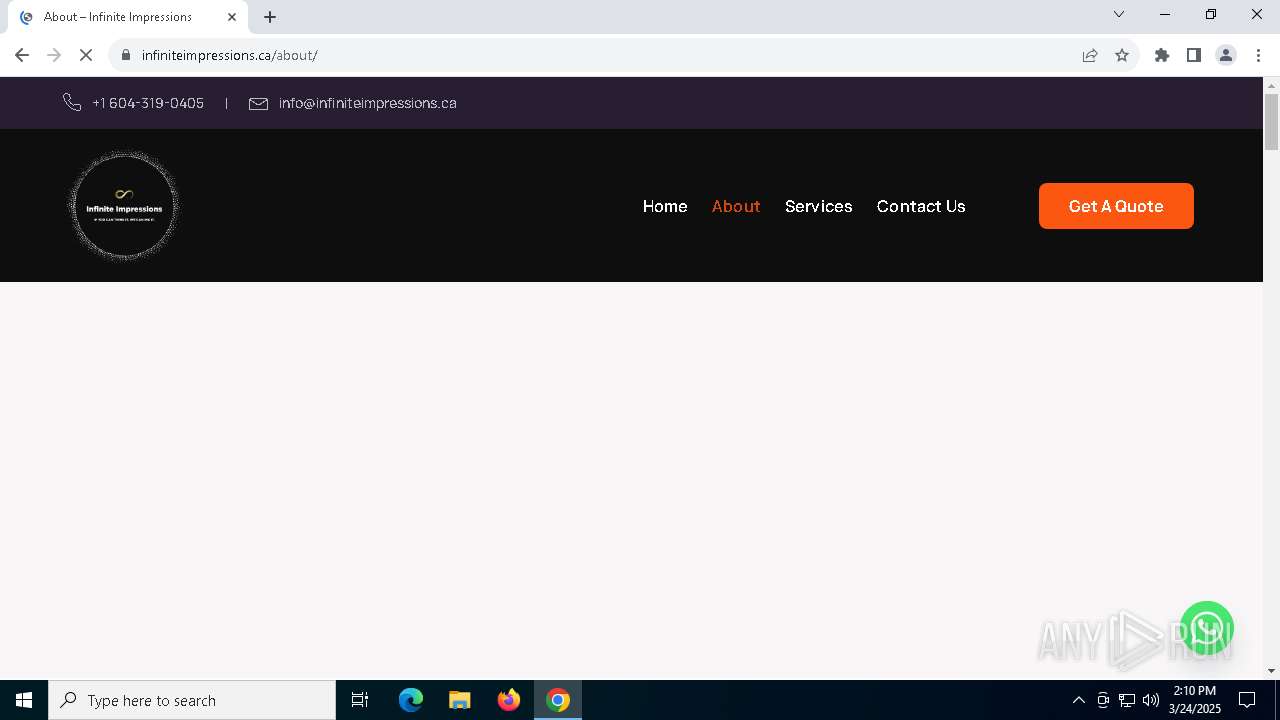Launch Microsoft Edge from taskbar
This screenshot has width=1280, height=720.
click(x=411, y=700)
